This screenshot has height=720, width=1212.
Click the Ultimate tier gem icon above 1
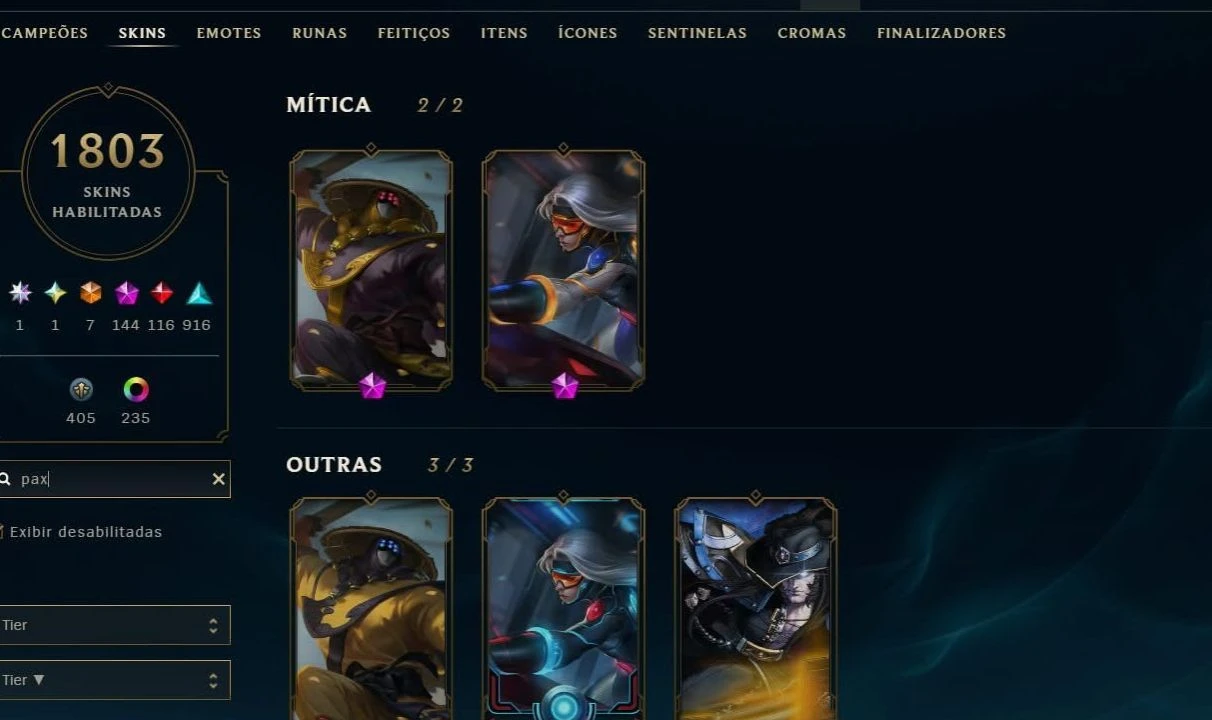[x=20, y=293]
